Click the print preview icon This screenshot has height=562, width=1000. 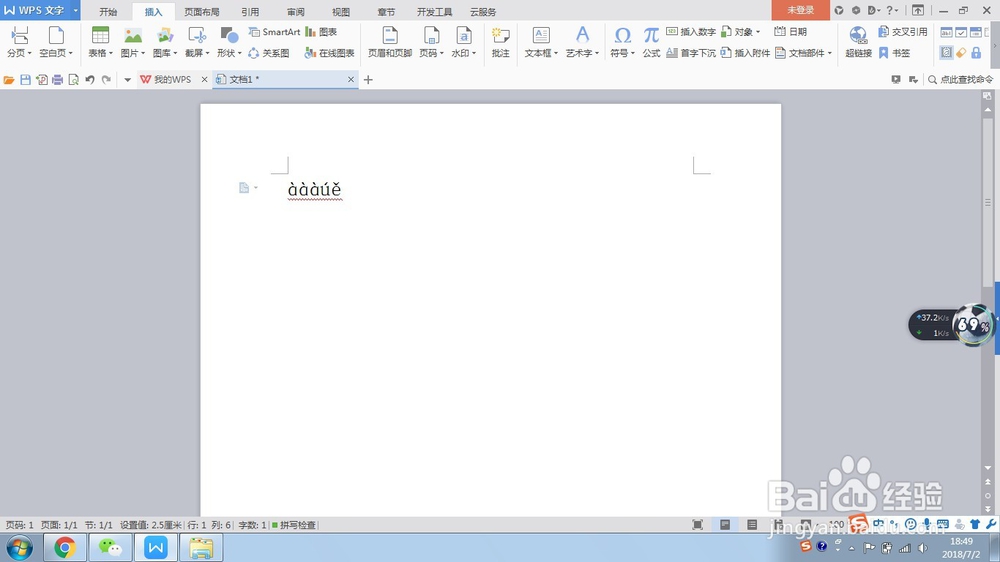pos(73,80)
